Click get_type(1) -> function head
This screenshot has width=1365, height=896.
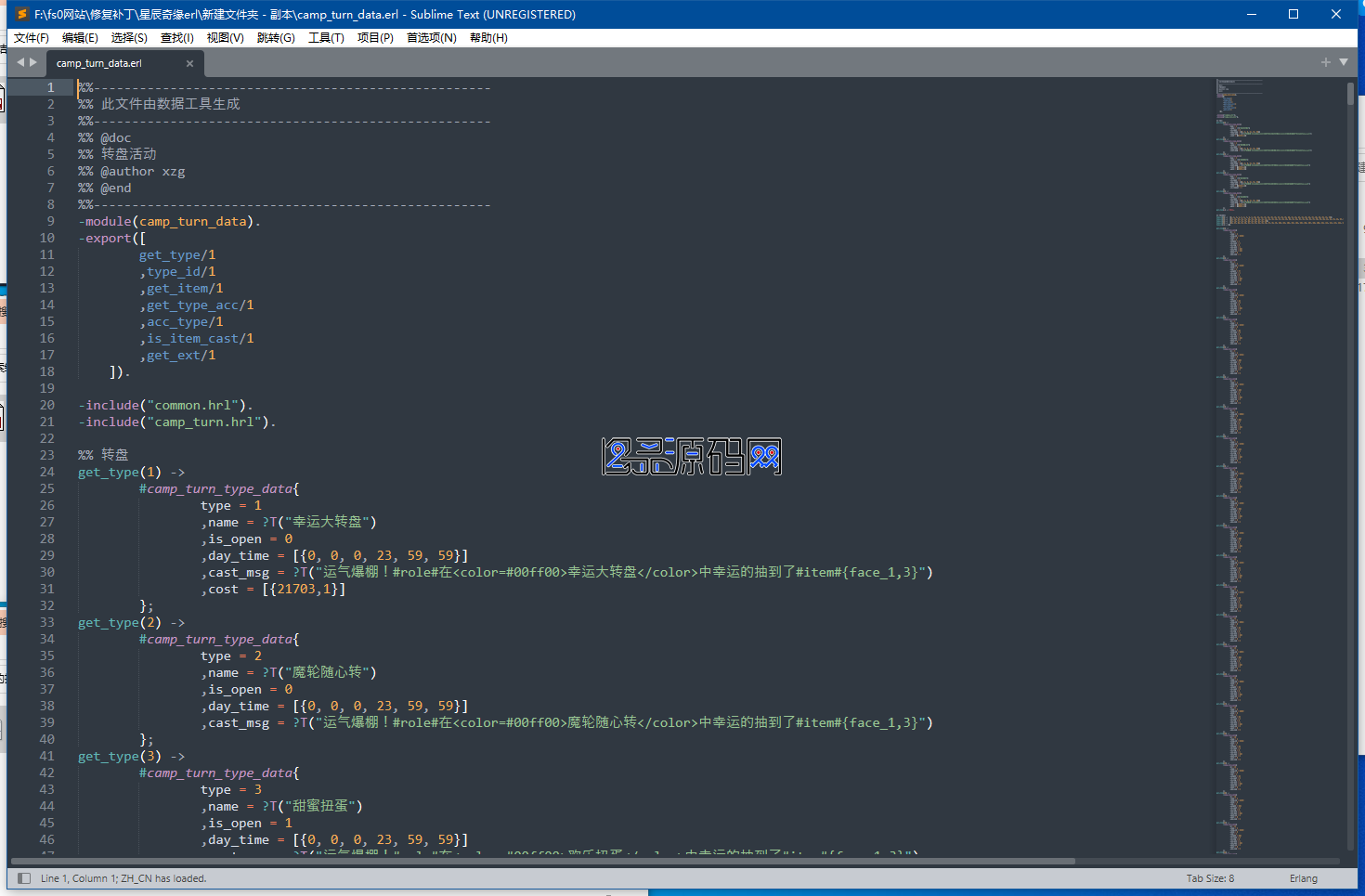(x=131, y=472)
